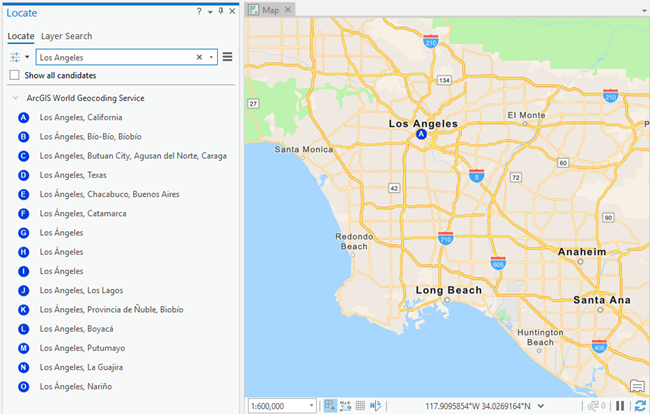Clear the Los Angeles search text
Image resolution: width=650 pixels, height=414 pixels.
click(199, 58)
